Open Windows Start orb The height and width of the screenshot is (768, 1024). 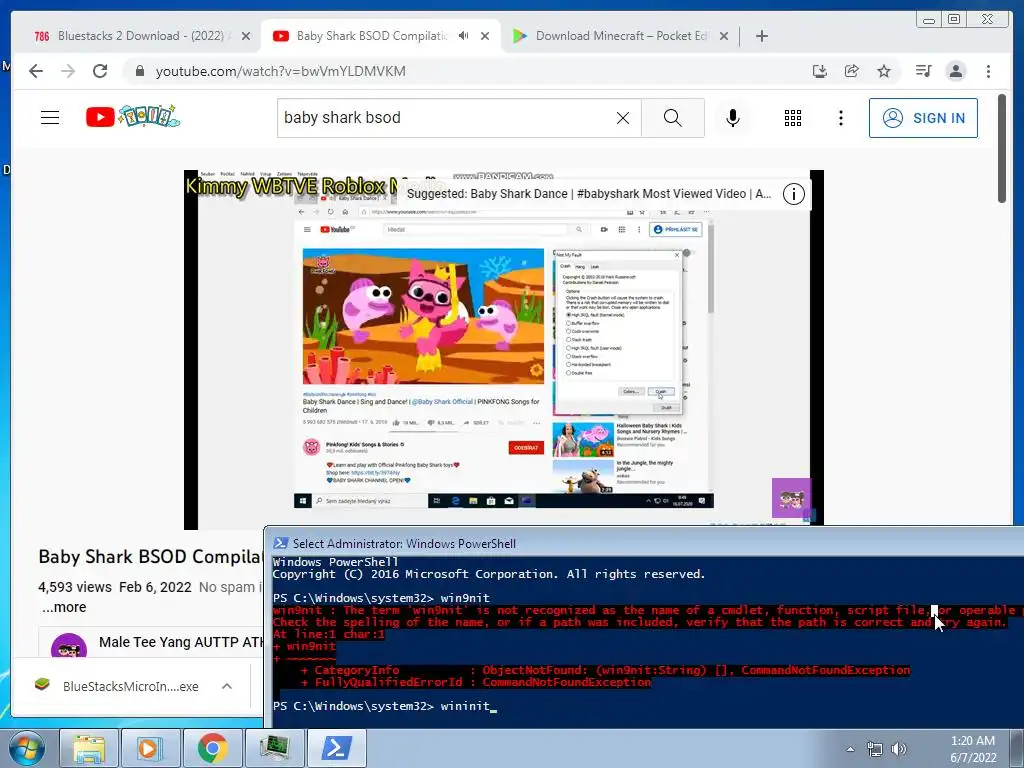[27, 748]
